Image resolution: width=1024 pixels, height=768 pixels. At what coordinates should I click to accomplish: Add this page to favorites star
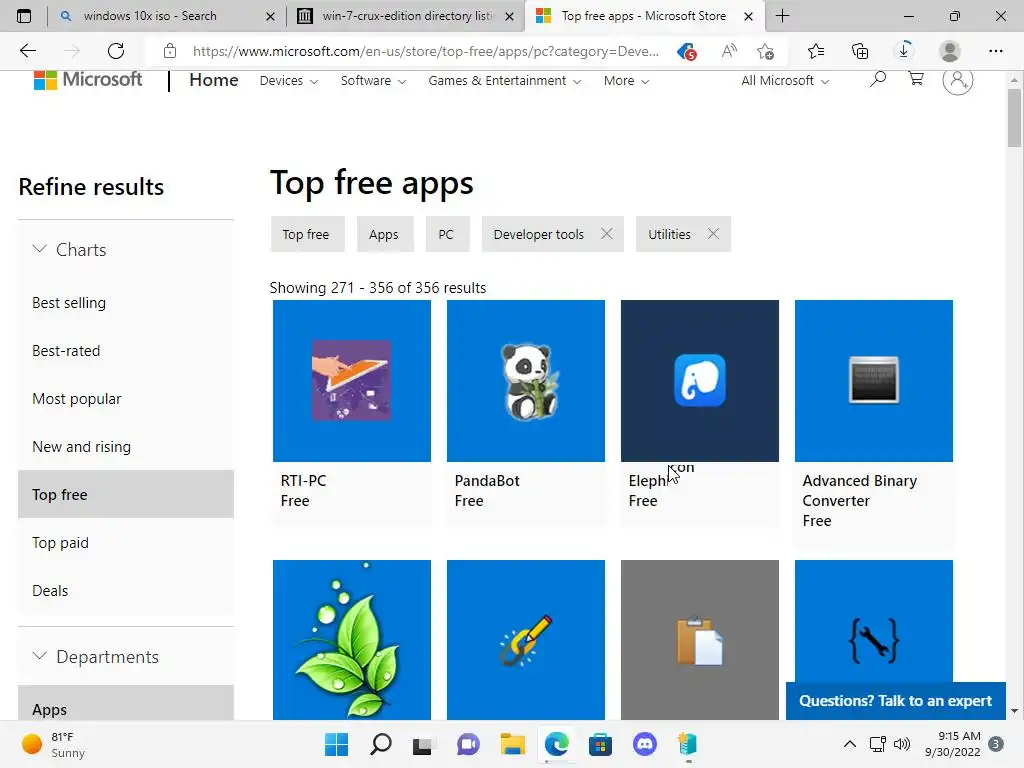click(x=765, y=51)
